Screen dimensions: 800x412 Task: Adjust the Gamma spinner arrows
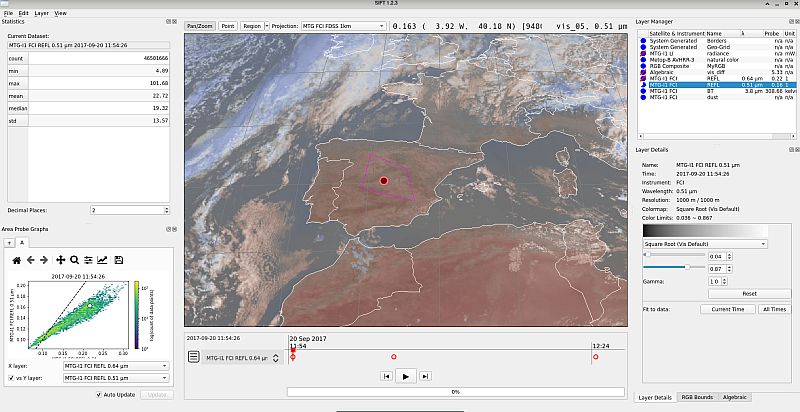pyautogui.click(x=725, y=281)
